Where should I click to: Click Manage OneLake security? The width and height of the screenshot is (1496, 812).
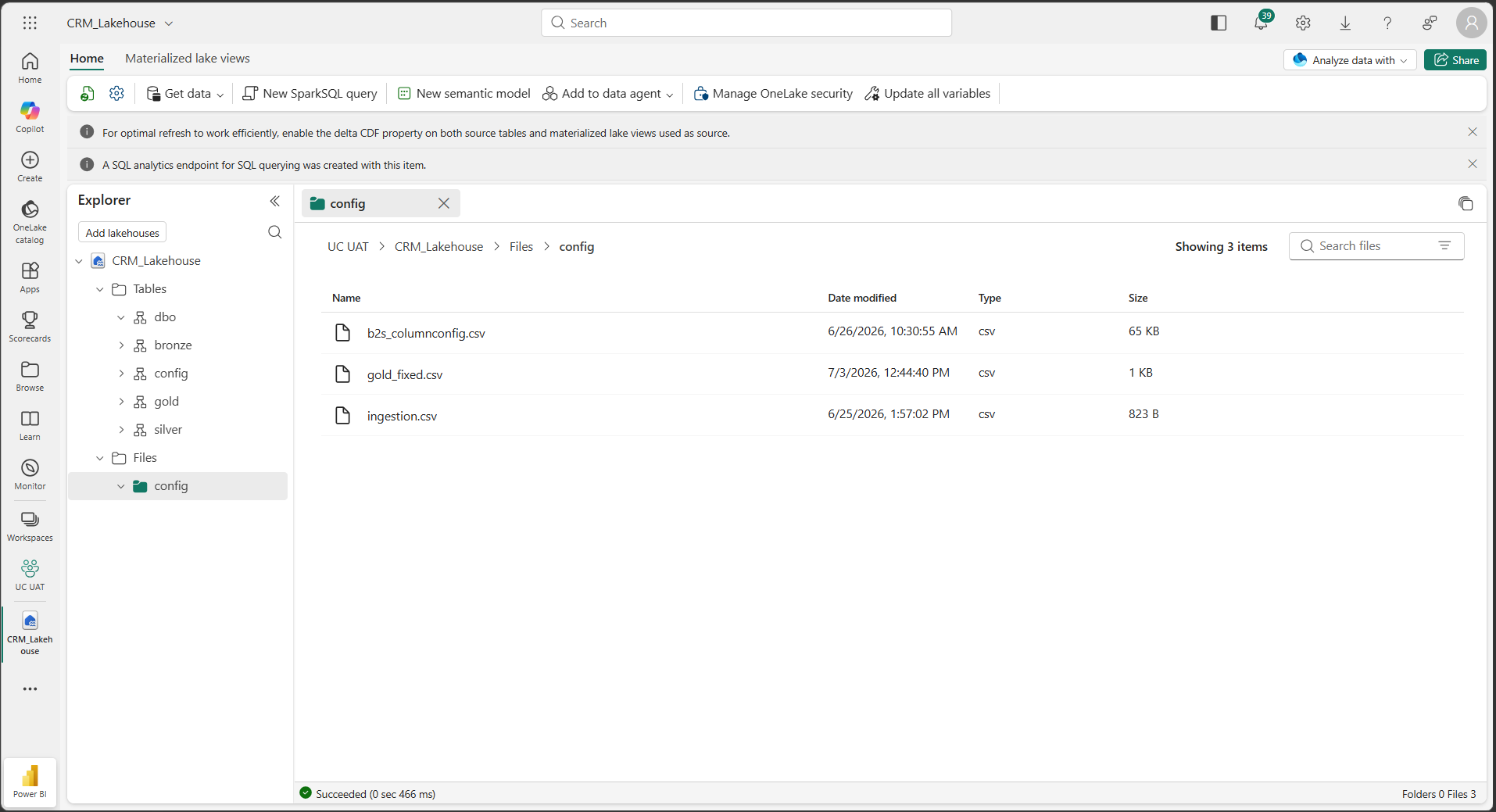[x=773, y=94]
